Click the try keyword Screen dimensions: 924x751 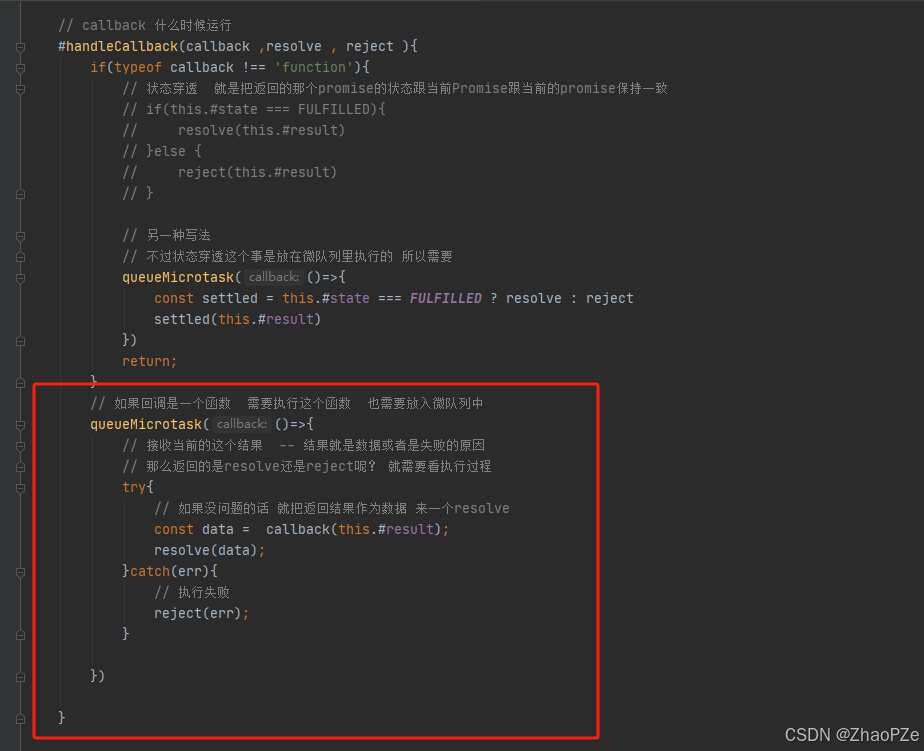(x=134, y=488)
